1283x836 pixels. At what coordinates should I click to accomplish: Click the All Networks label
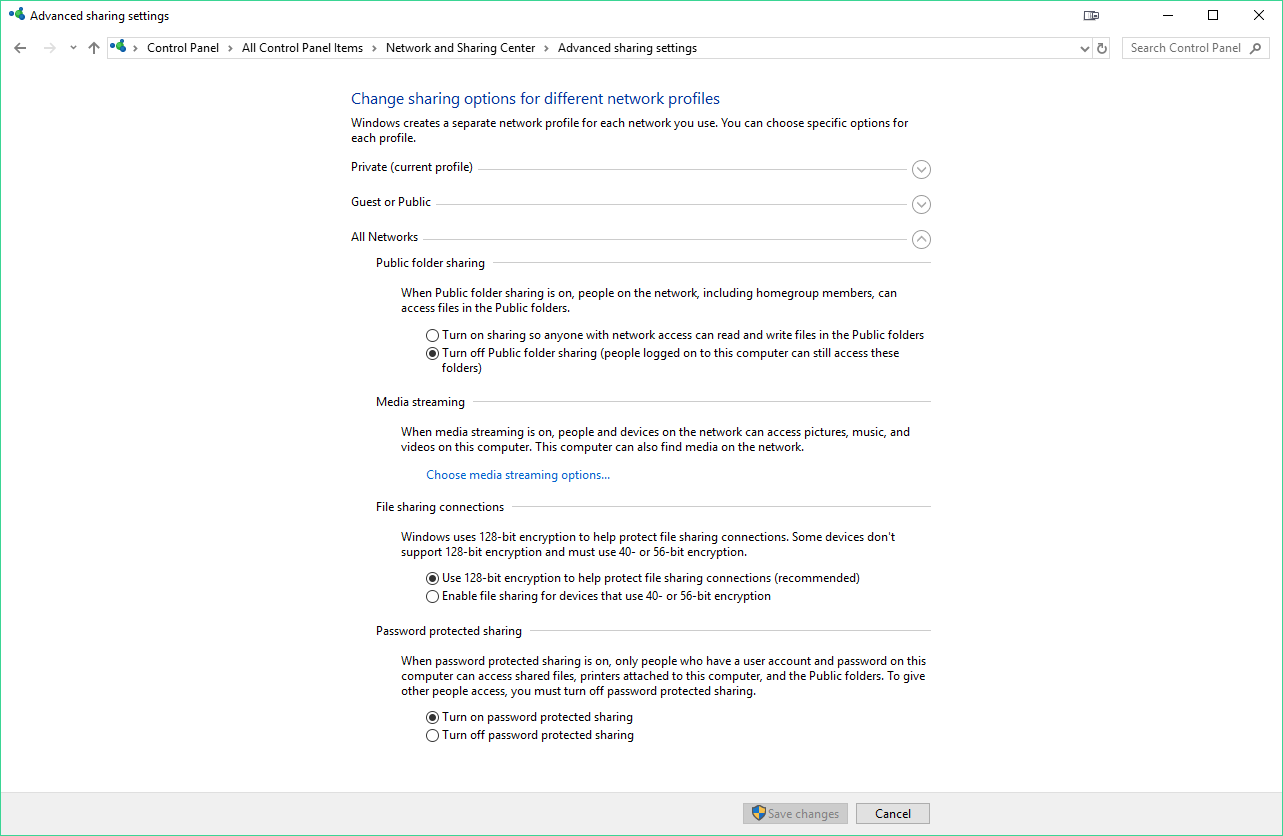(x=385, y=237)
